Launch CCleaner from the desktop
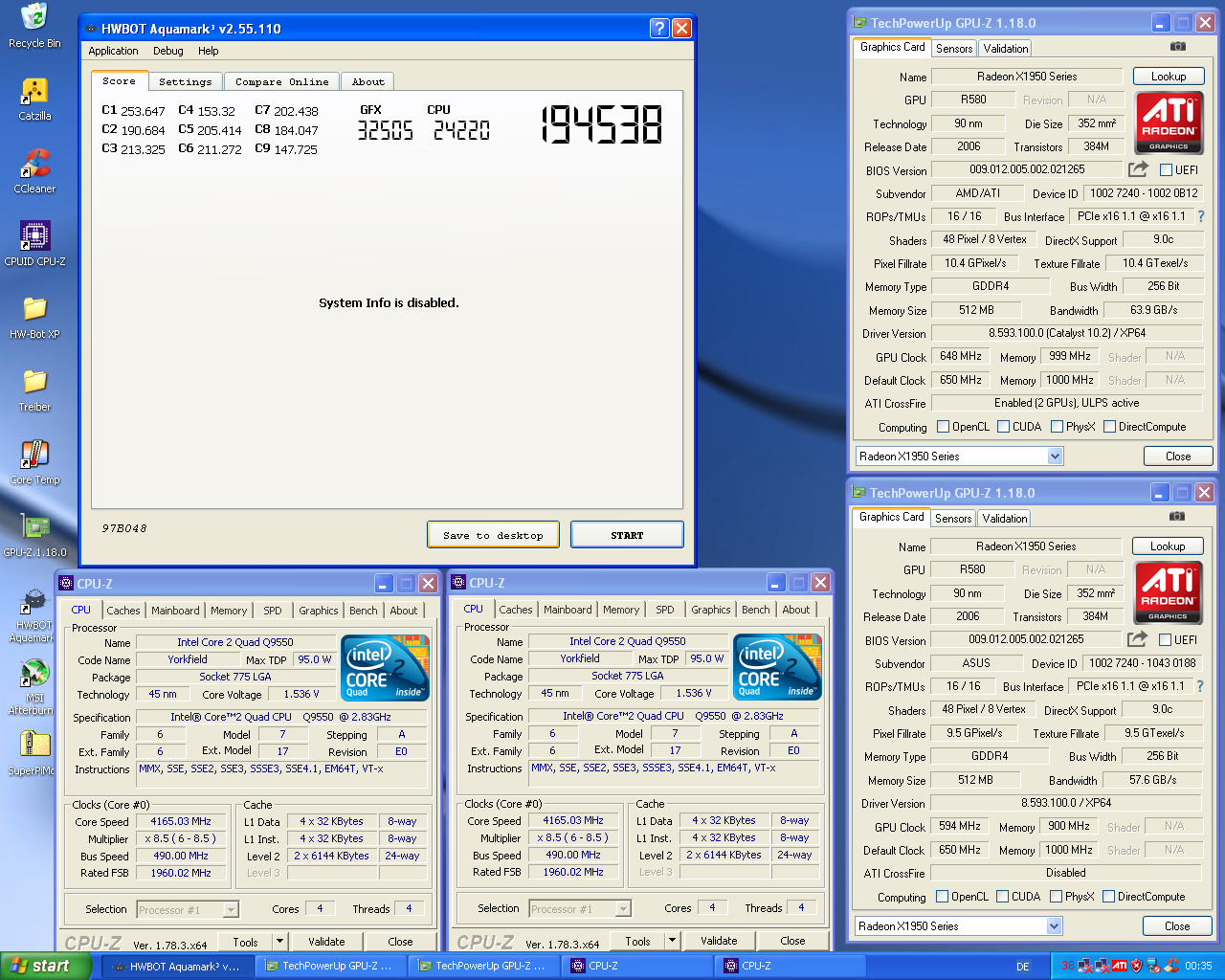Screen dimensions: 1225x980 34,171
